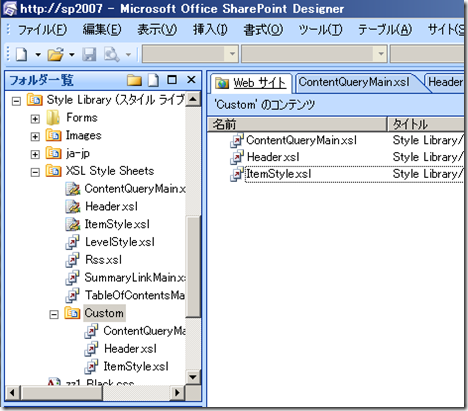Click ContentQueryMain file icon under Custom in tree
The height and width of the screenshot is (411, 468).
point(91,331)
